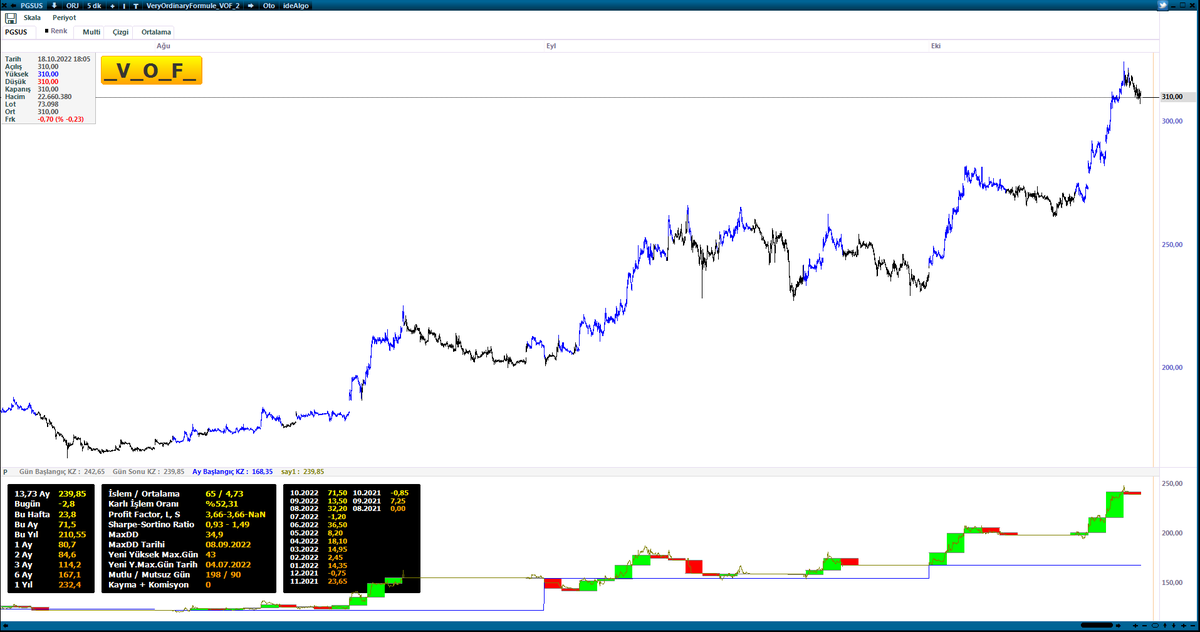
Task: Click the first plus icon in the bottom bar
Action: [1135, 625]
